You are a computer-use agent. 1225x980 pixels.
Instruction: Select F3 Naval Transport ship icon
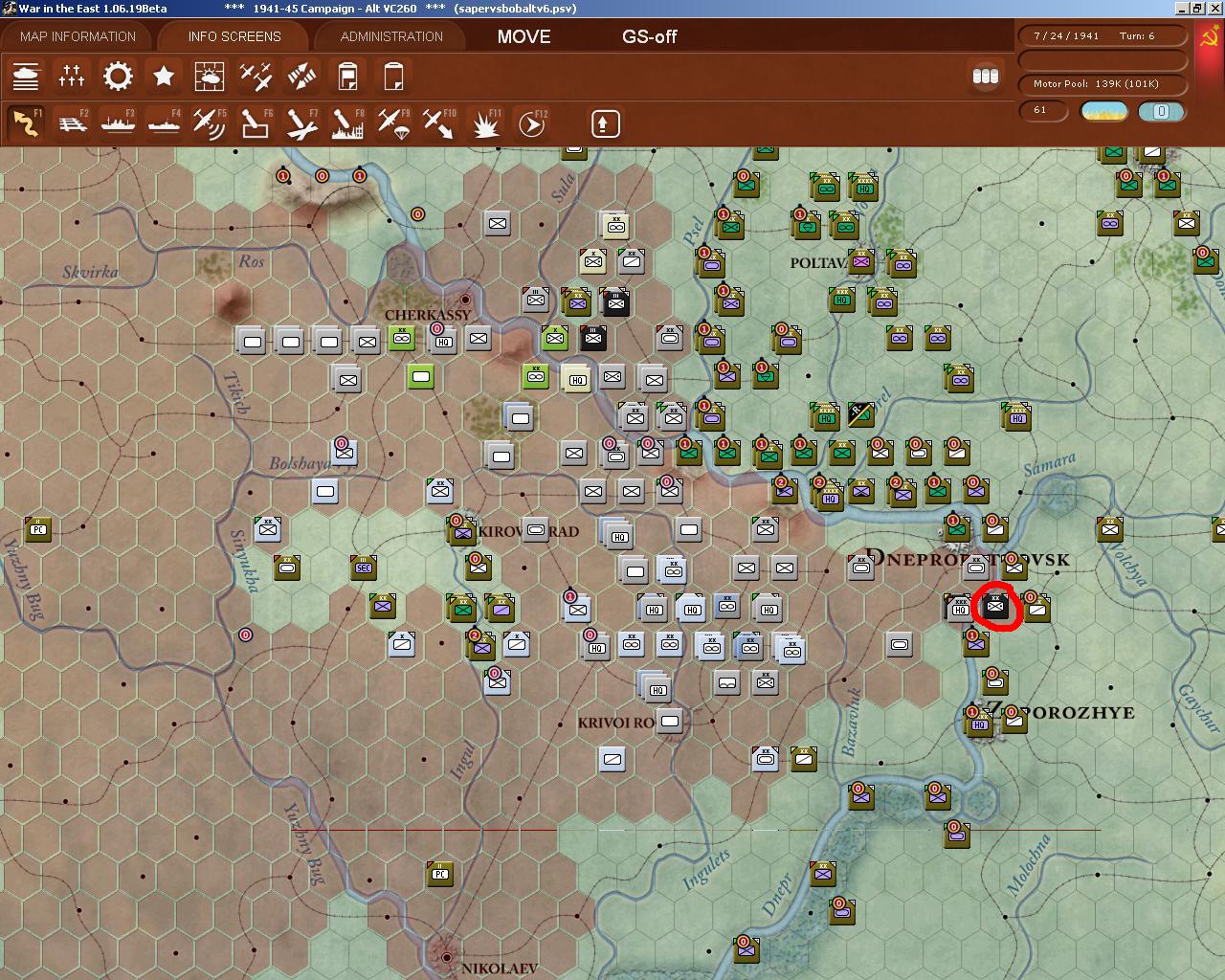(x=118, y=123)
